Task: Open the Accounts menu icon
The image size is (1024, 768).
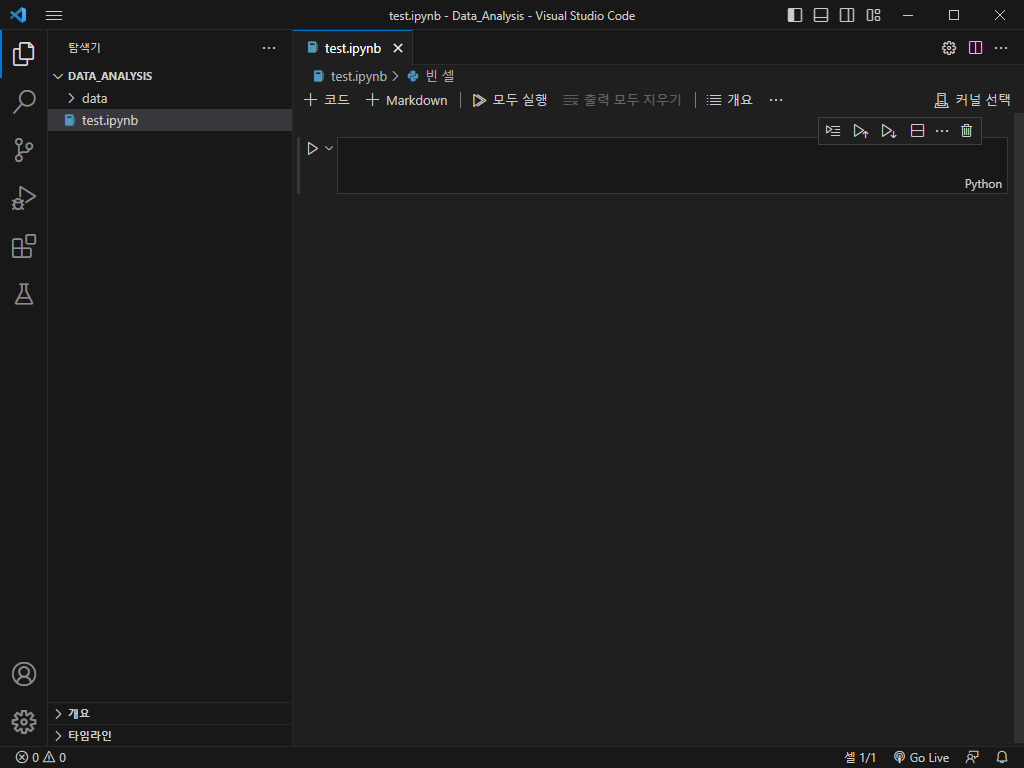Action: pos(24,674)
